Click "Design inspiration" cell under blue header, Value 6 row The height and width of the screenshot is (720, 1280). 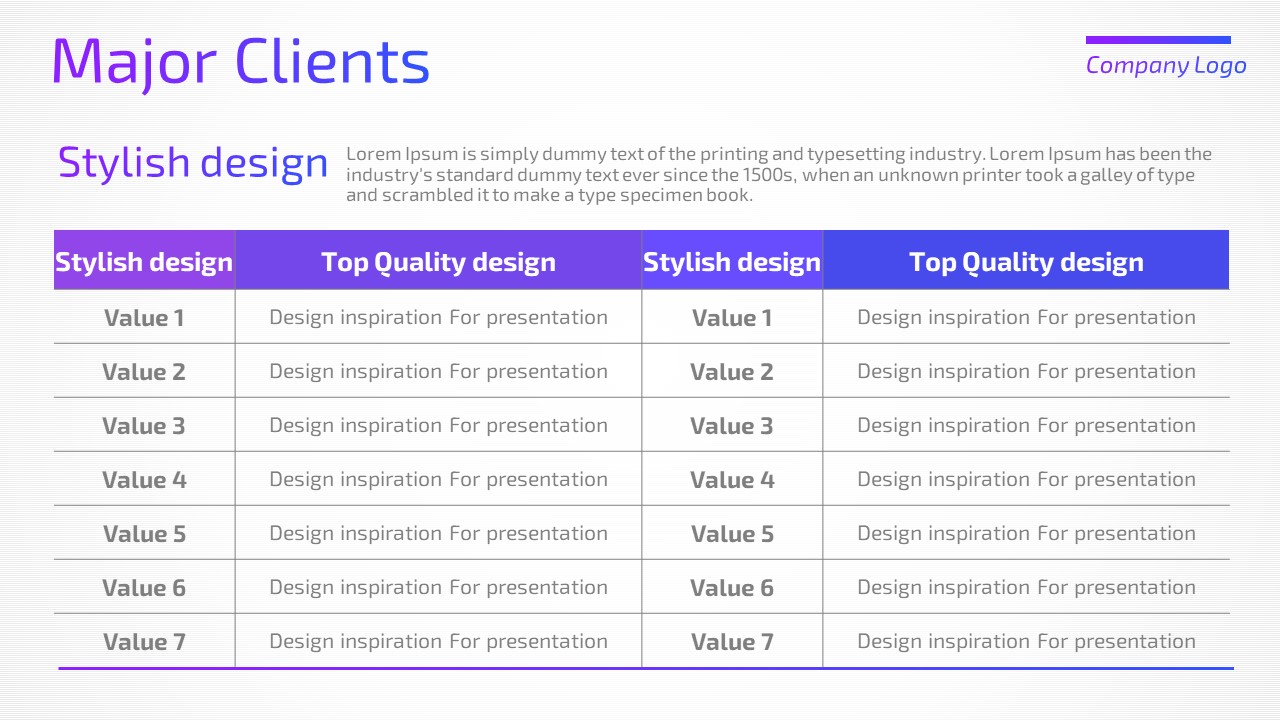[1026, 588]
